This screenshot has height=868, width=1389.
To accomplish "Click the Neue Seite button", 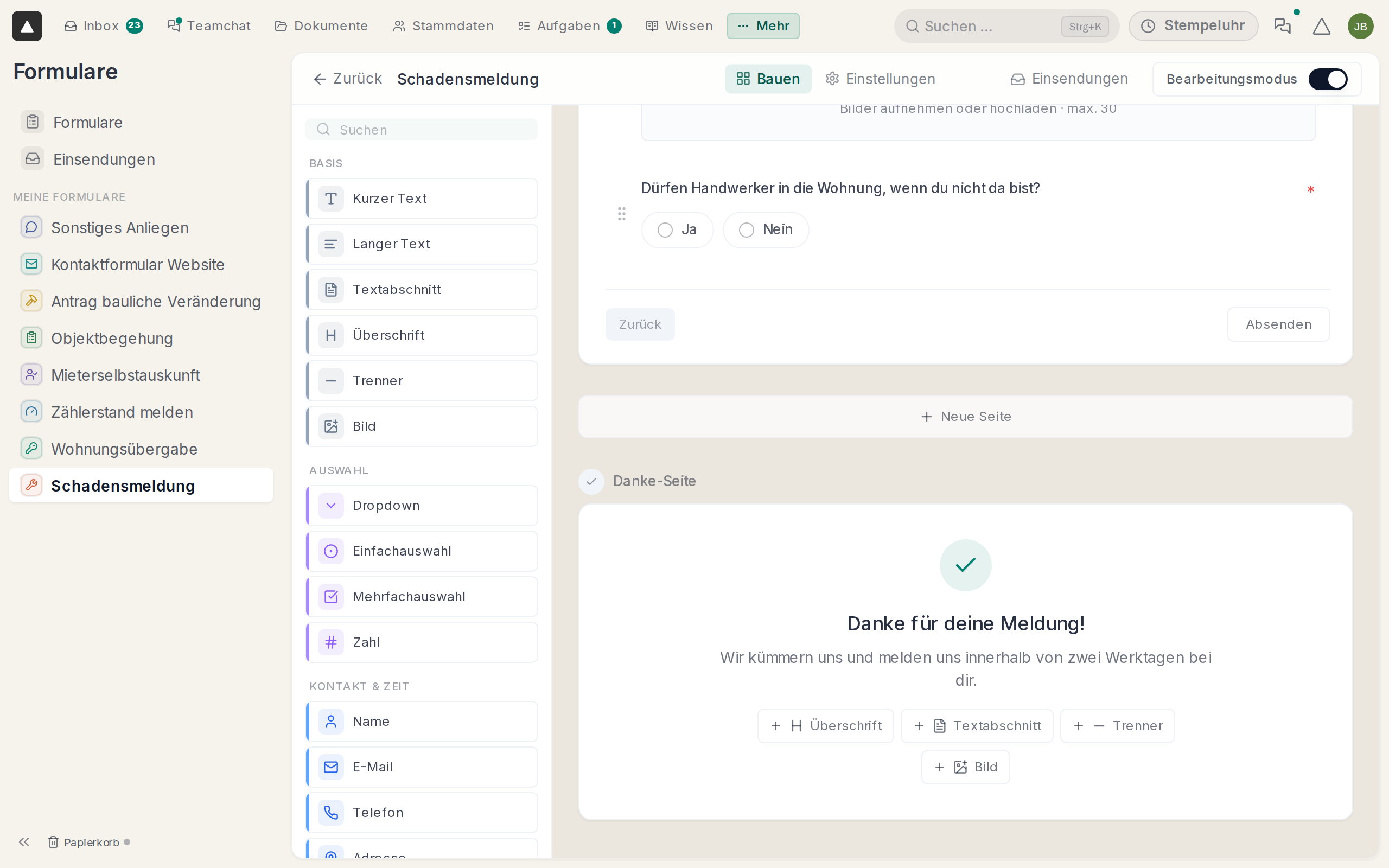I will [x=965, y=417].
